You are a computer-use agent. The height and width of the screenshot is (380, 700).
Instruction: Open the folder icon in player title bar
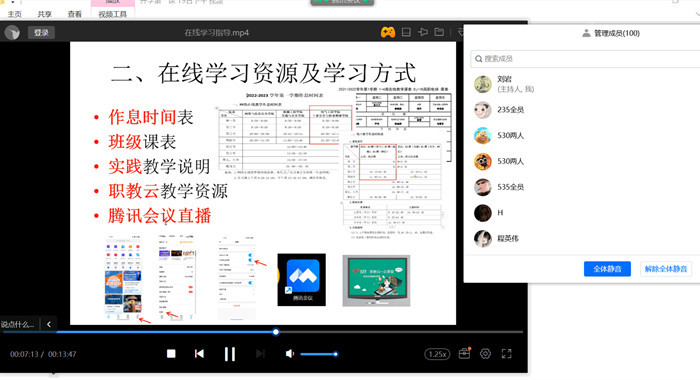439,32
